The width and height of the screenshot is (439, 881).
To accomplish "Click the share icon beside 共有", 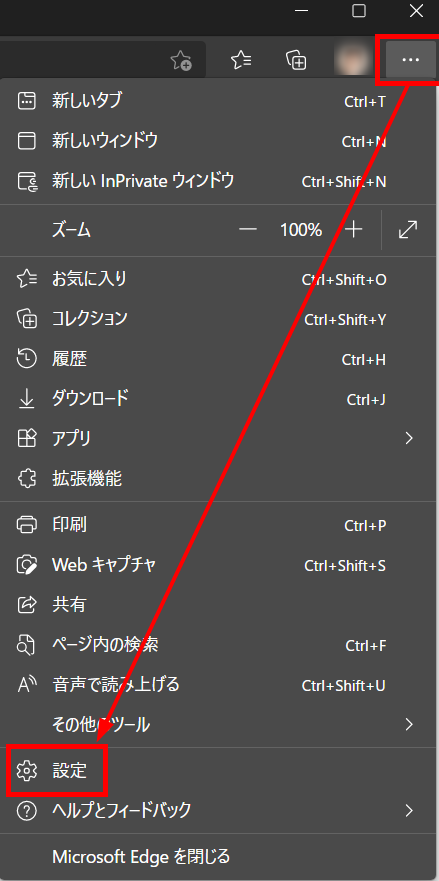I will [26, 605].
